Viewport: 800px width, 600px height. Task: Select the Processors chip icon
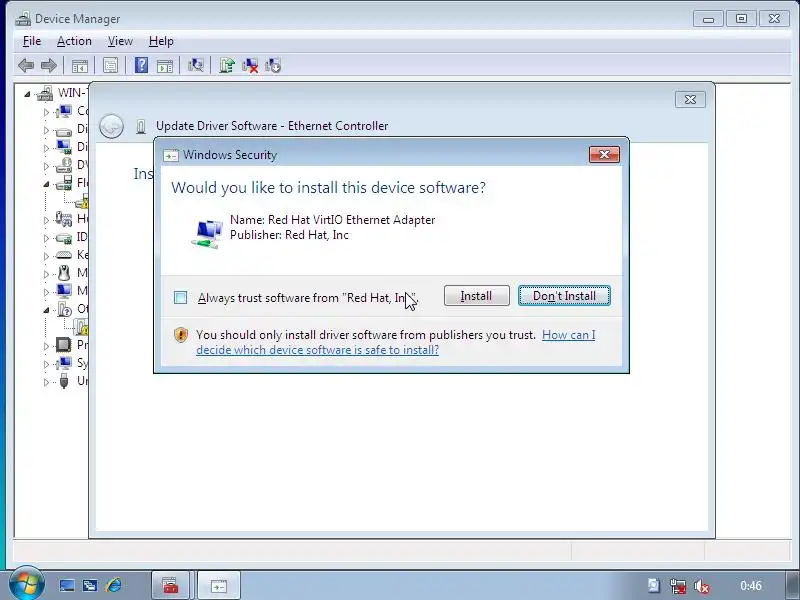[x=64, y=345]
